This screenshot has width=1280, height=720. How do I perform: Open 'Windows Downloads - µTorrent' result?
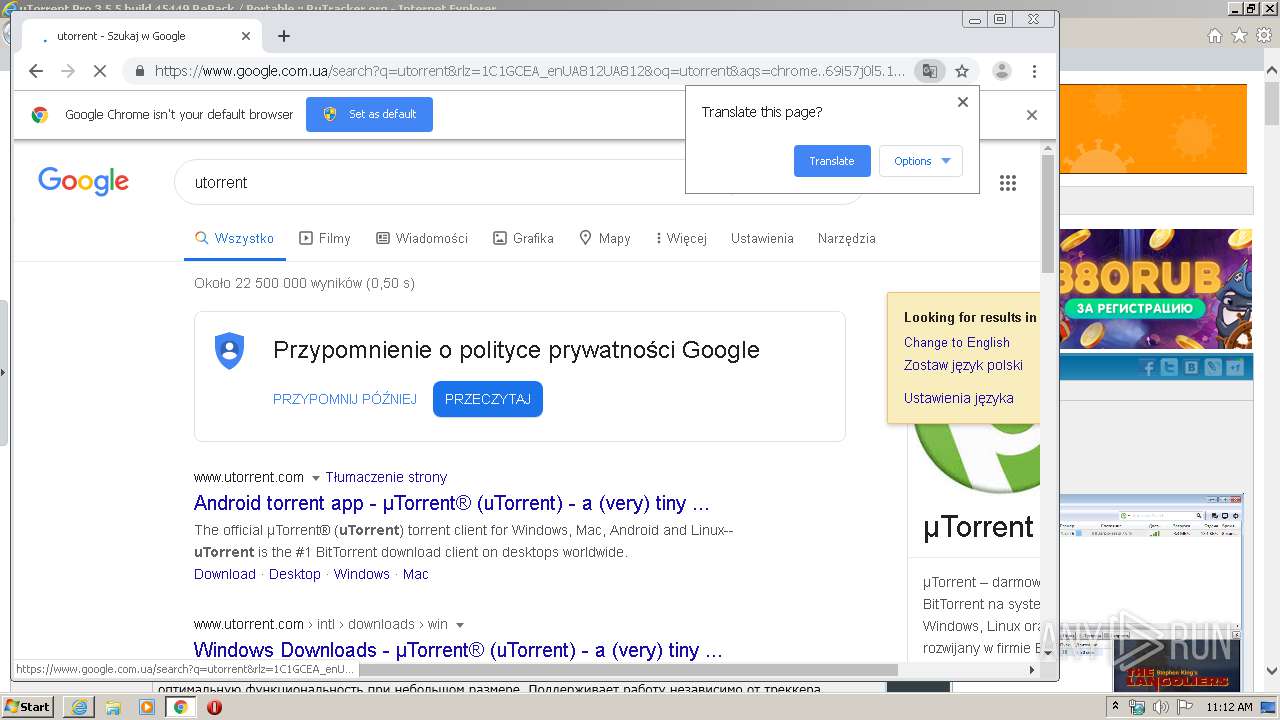point(458,650)
